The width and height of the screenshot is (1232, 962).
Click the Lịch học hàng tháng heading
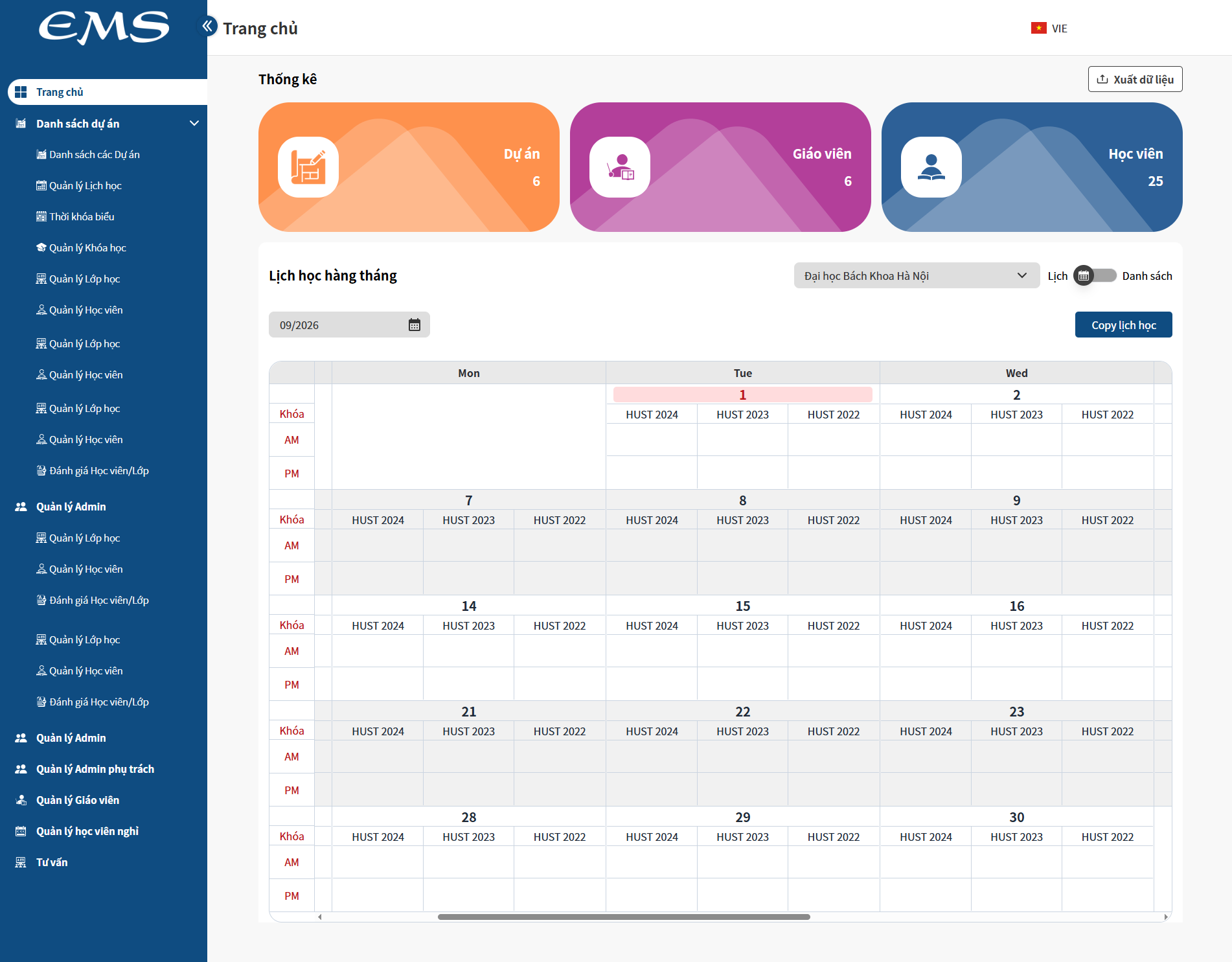click(x=333, y=275)
